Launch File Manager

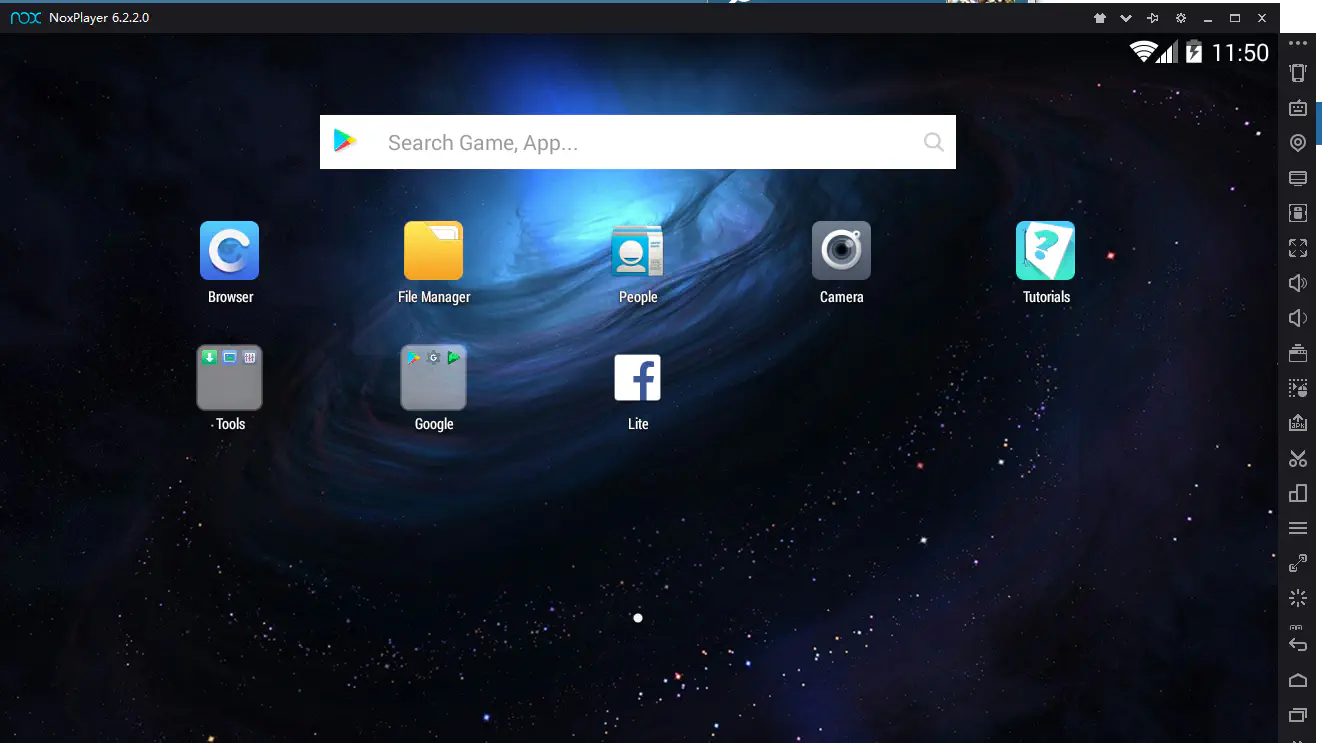433,251
